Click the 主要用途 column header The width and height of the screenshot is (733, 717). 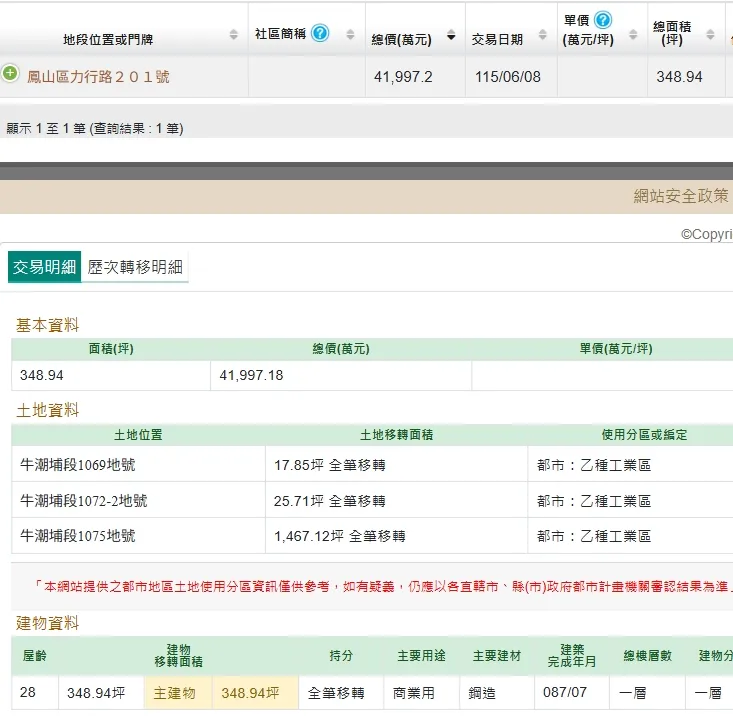tap(421, 656)
